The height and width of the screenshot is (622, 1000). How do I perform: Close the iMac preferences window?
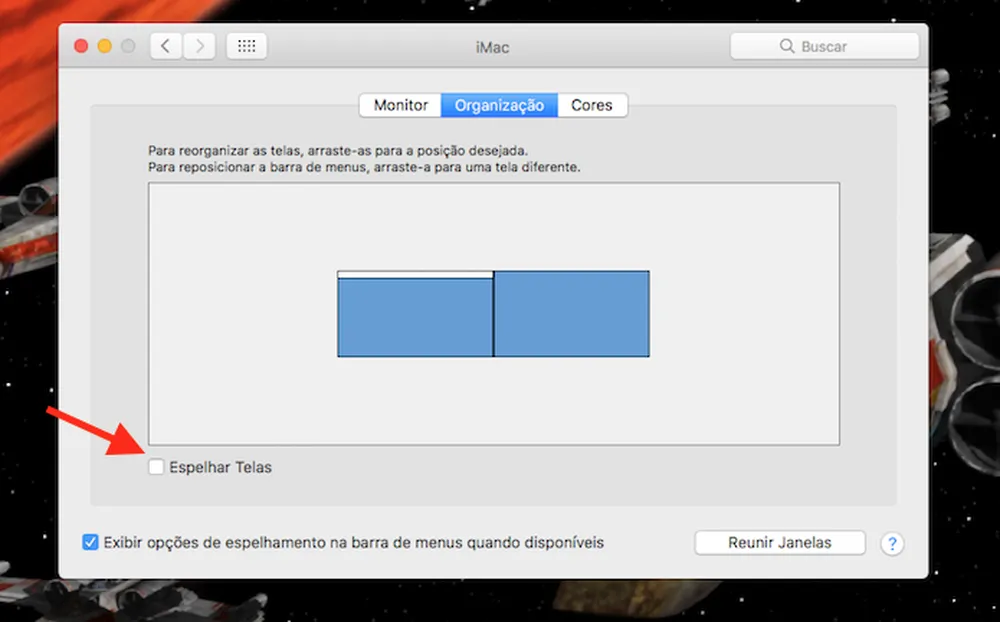[81, 46]
